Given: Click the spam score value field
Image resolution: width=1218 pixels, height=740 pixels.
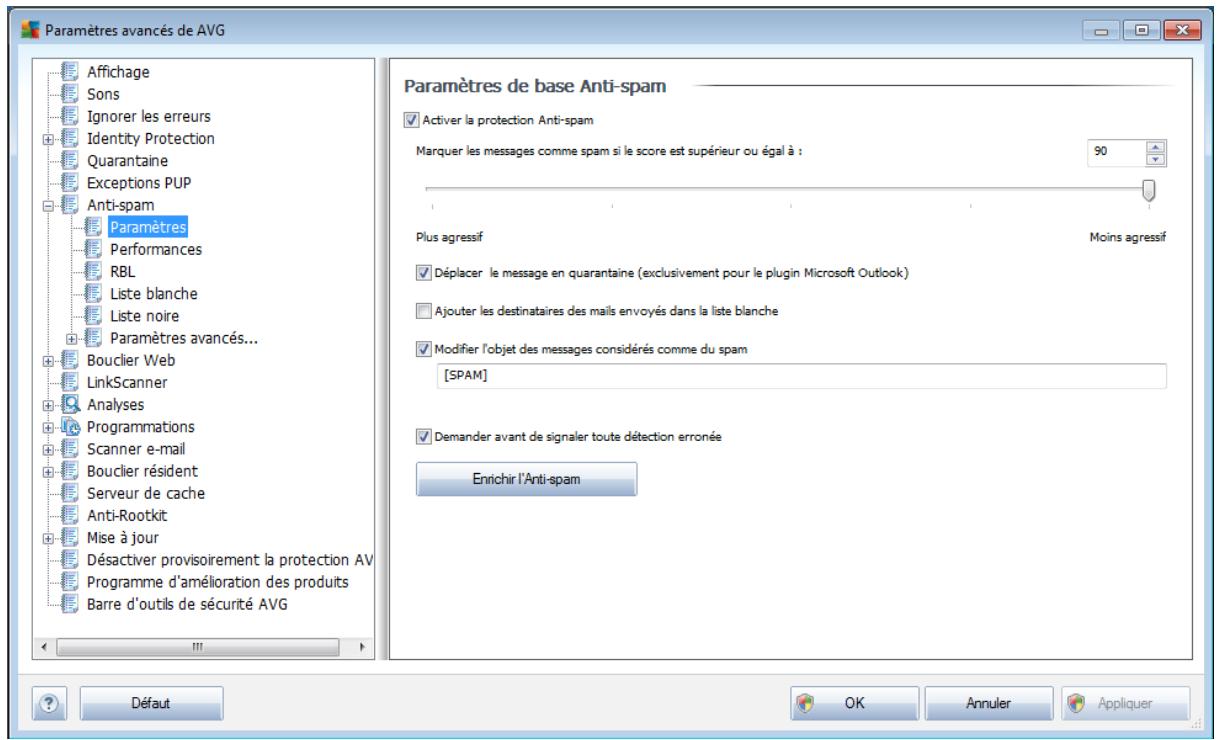Looking at the screenshot, I should [1118, 152].
